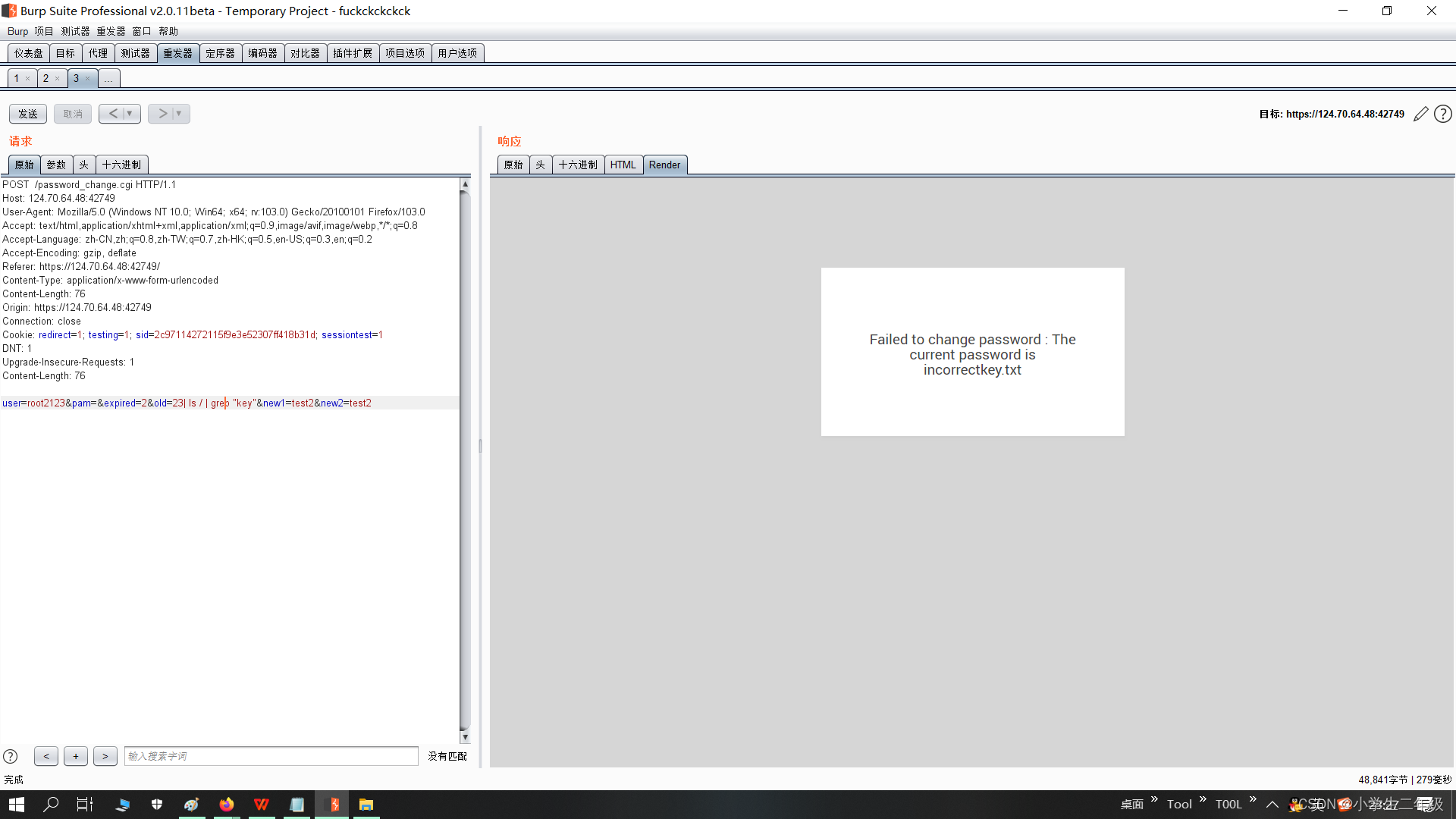Select the 十六进制 request view tab

[x=121, y=165]
